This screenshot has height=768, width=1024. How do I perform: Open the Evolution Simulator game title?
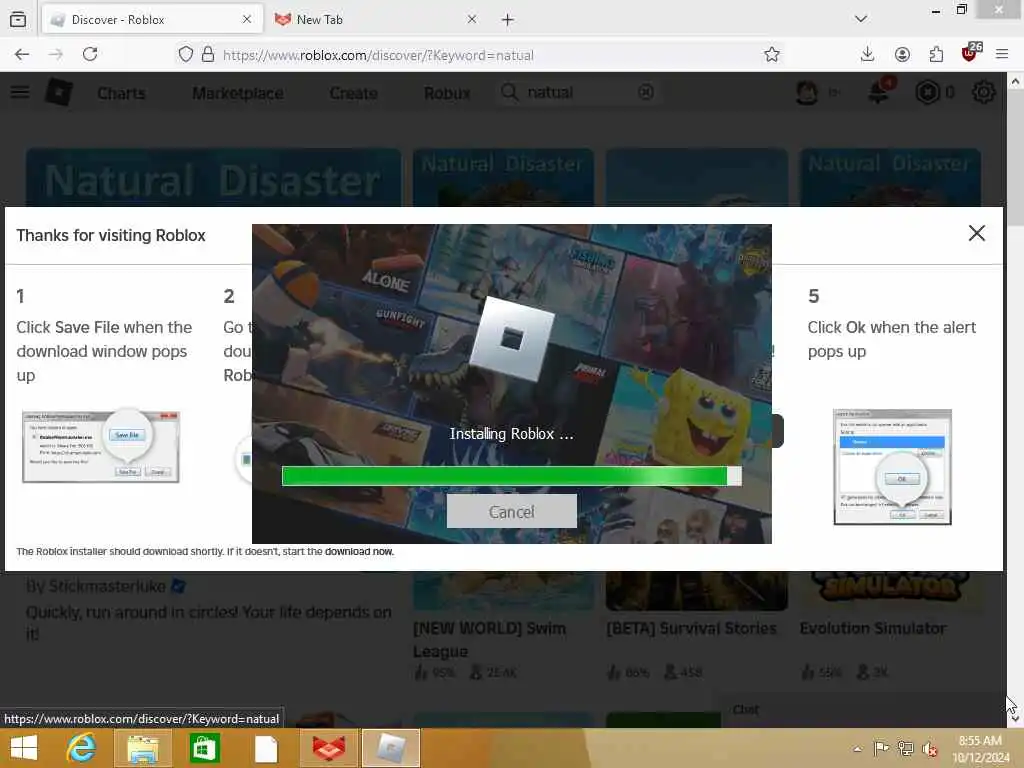pos(872,628)
